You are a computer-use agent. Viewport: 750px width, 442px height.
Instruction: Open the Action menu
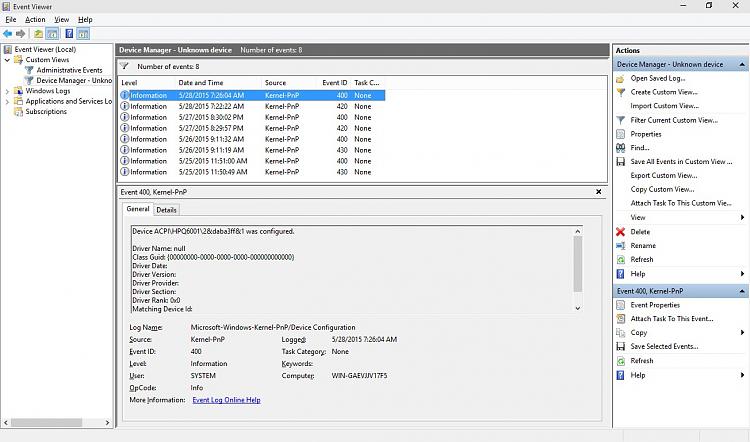tap(35, 19)
